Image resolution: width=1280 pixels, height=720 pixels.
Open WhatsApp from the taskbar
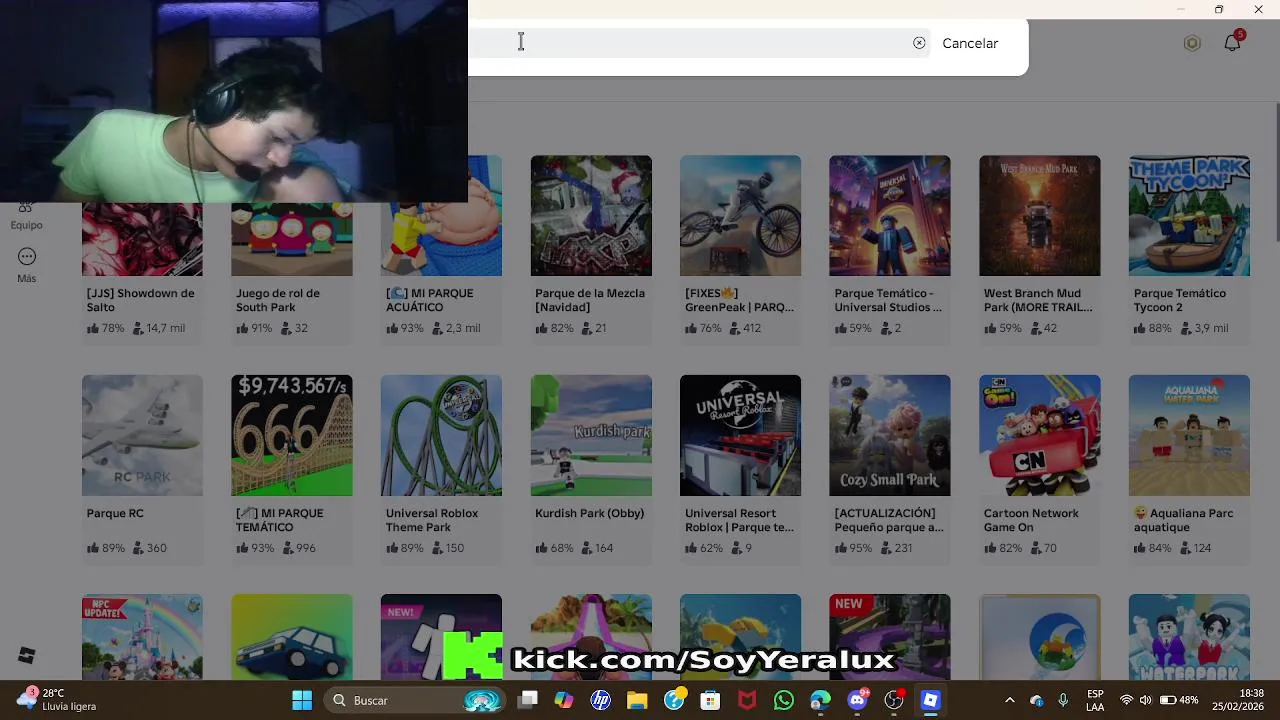point(783,700)
